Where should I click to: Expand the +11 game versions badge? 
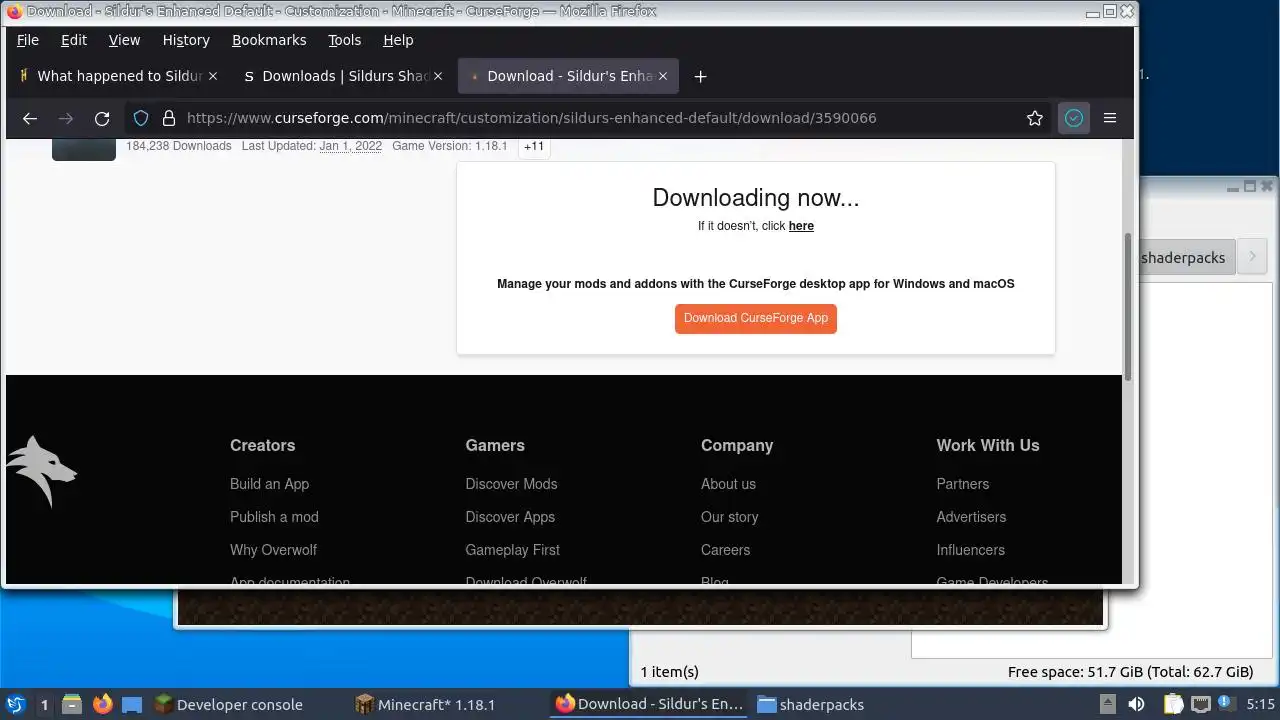[534, 146]
